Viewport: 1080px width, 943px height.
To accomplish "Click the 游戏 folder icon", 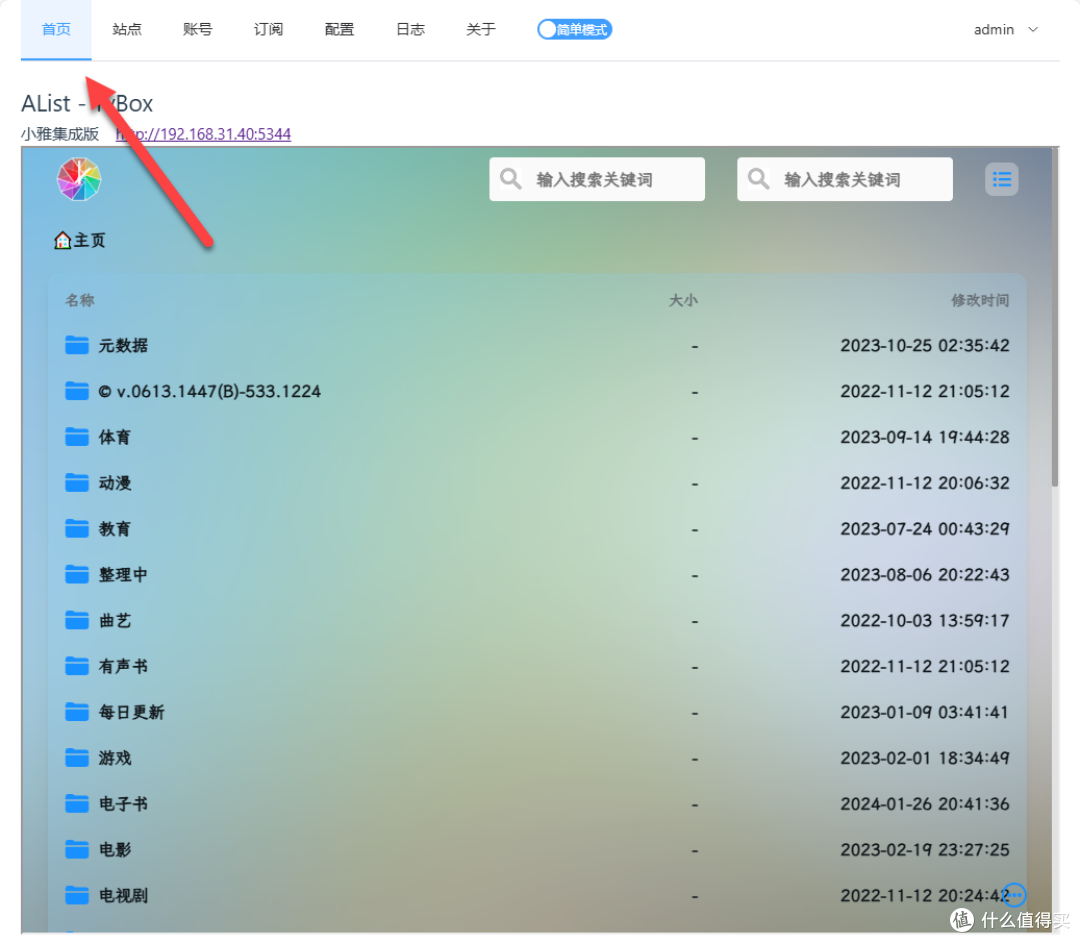I will [x=77, y=757].
